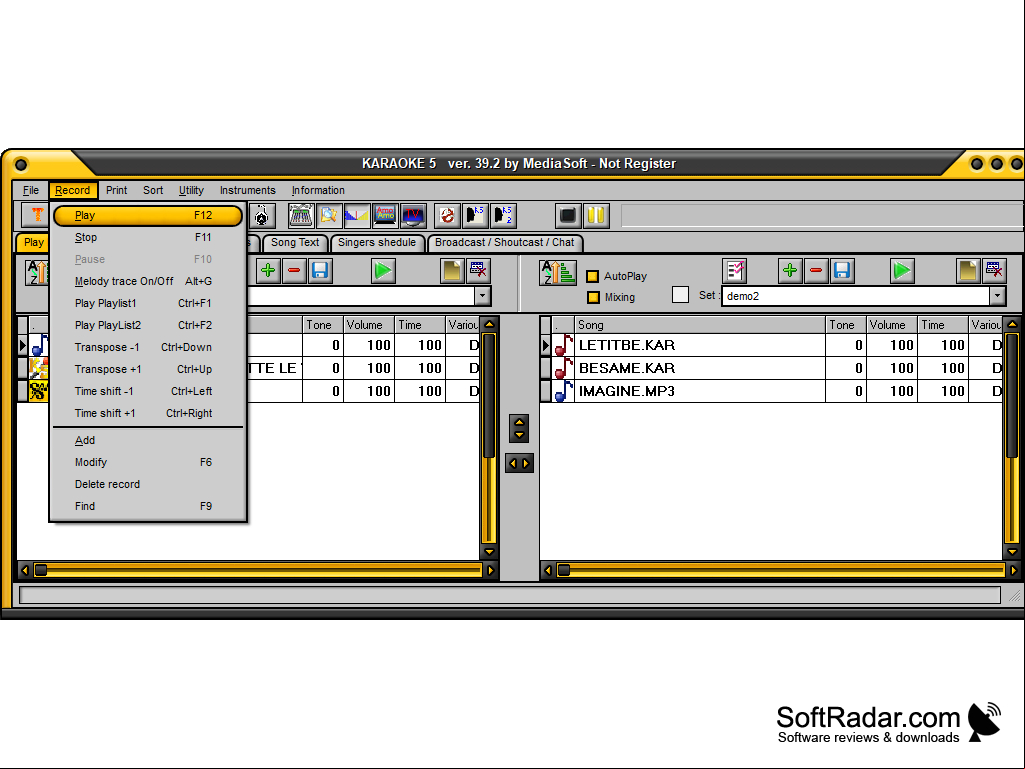Save left playlist with floppy icon
The image size is (1025, 769).
(320, 271)
